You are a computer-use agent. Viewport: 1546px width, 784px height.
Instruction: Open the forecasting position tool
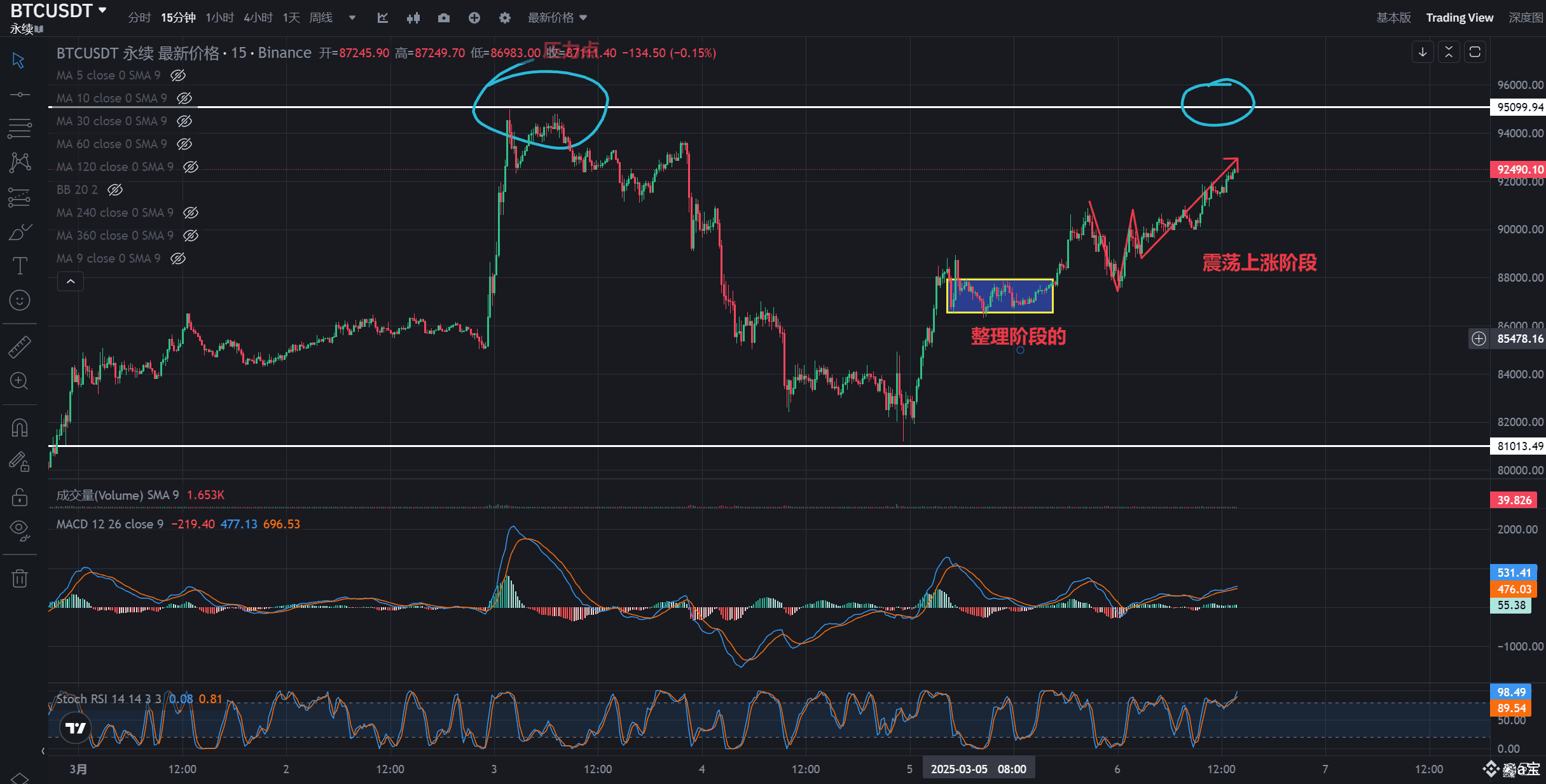coord(20,198)
